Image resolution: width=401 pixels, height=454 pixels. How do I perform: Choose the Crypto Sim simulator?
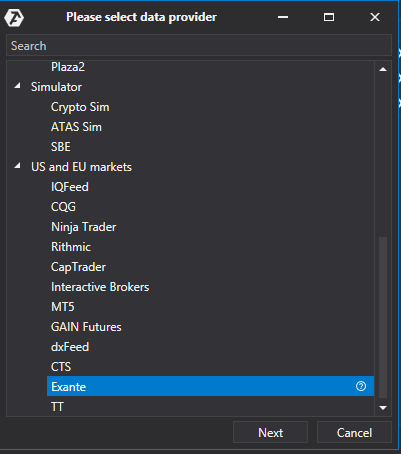tap(80, 107)
